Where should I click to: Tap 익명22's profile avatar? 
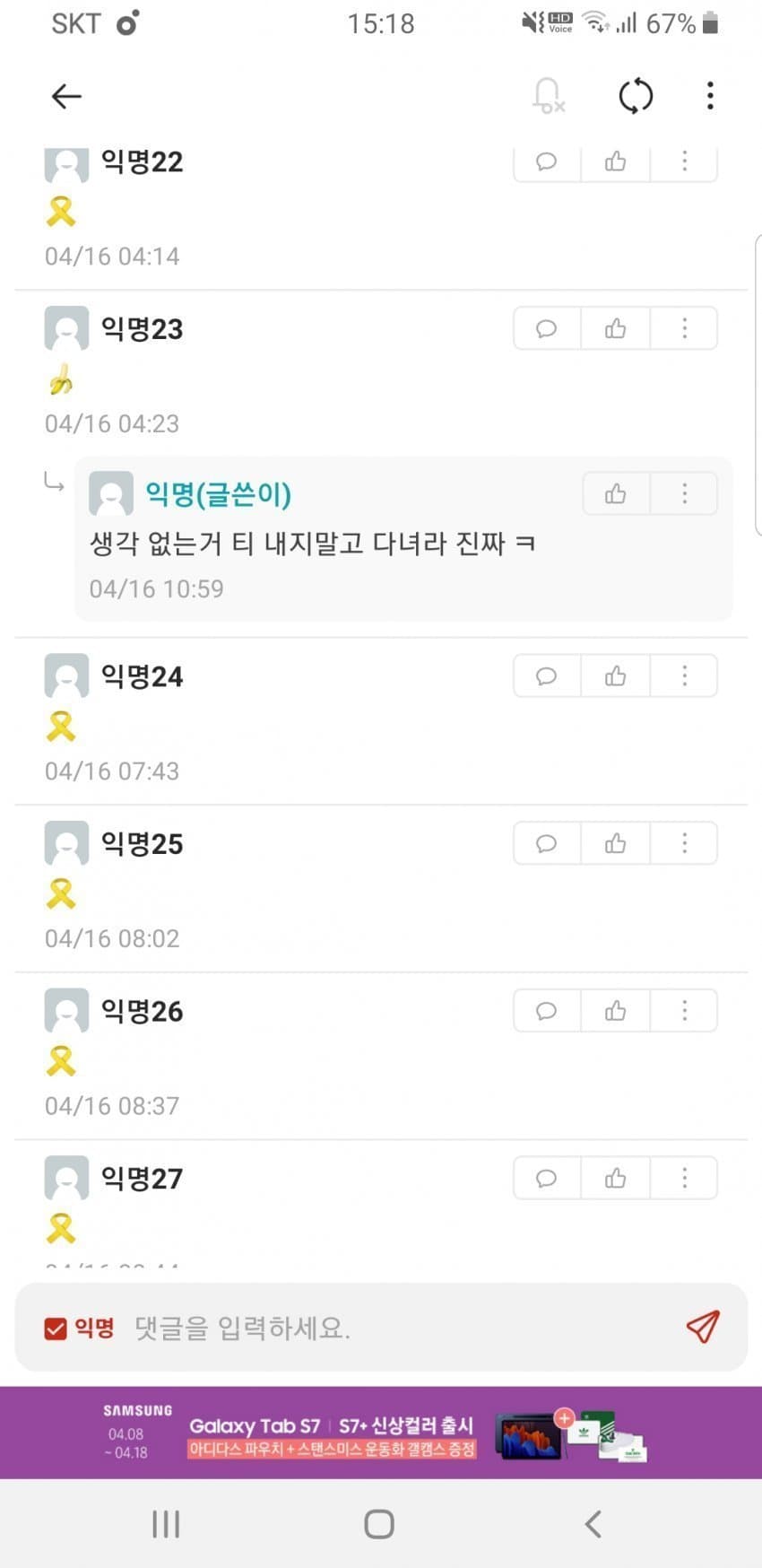tap(66, 164)
